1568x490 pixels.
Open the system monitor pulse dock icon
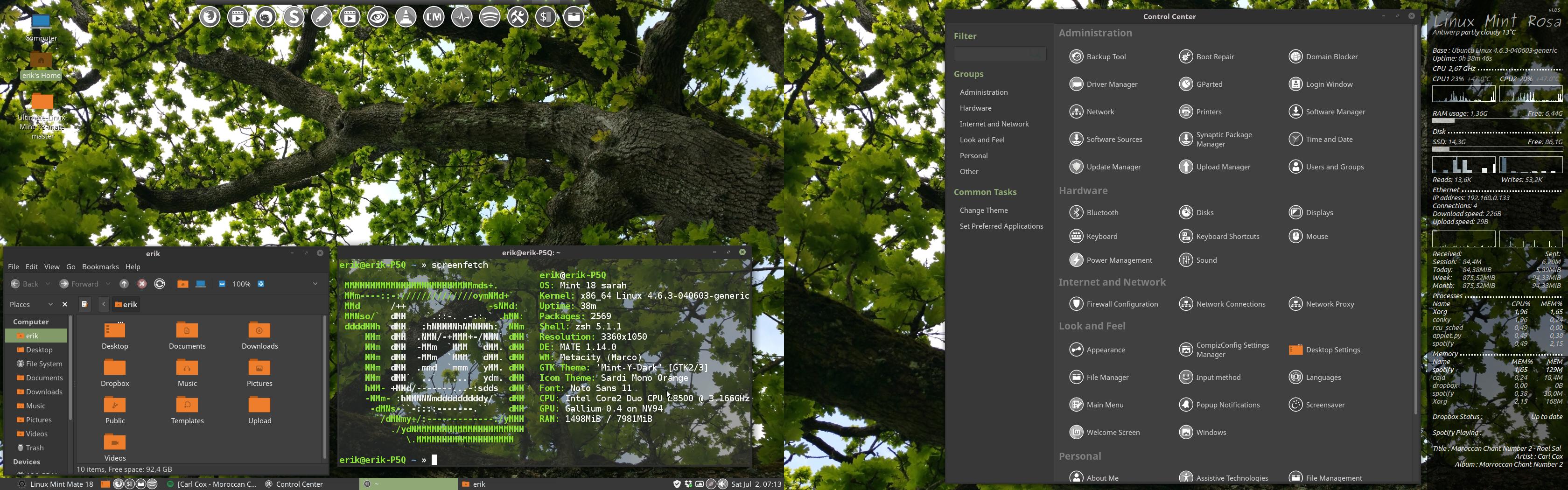pyautogui.click(x=462, y=17)
